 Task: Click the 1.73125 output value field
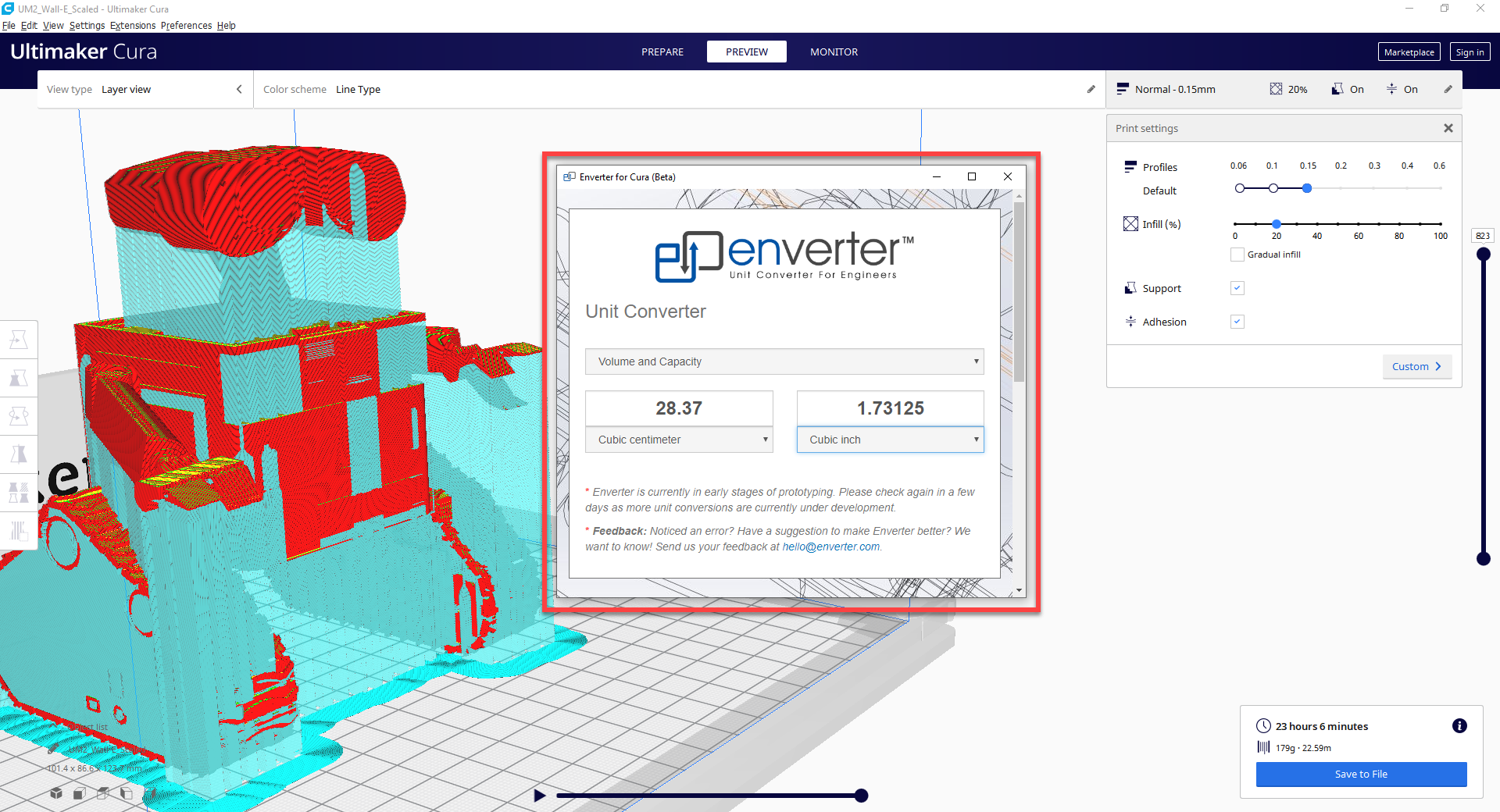click(890, 408)
